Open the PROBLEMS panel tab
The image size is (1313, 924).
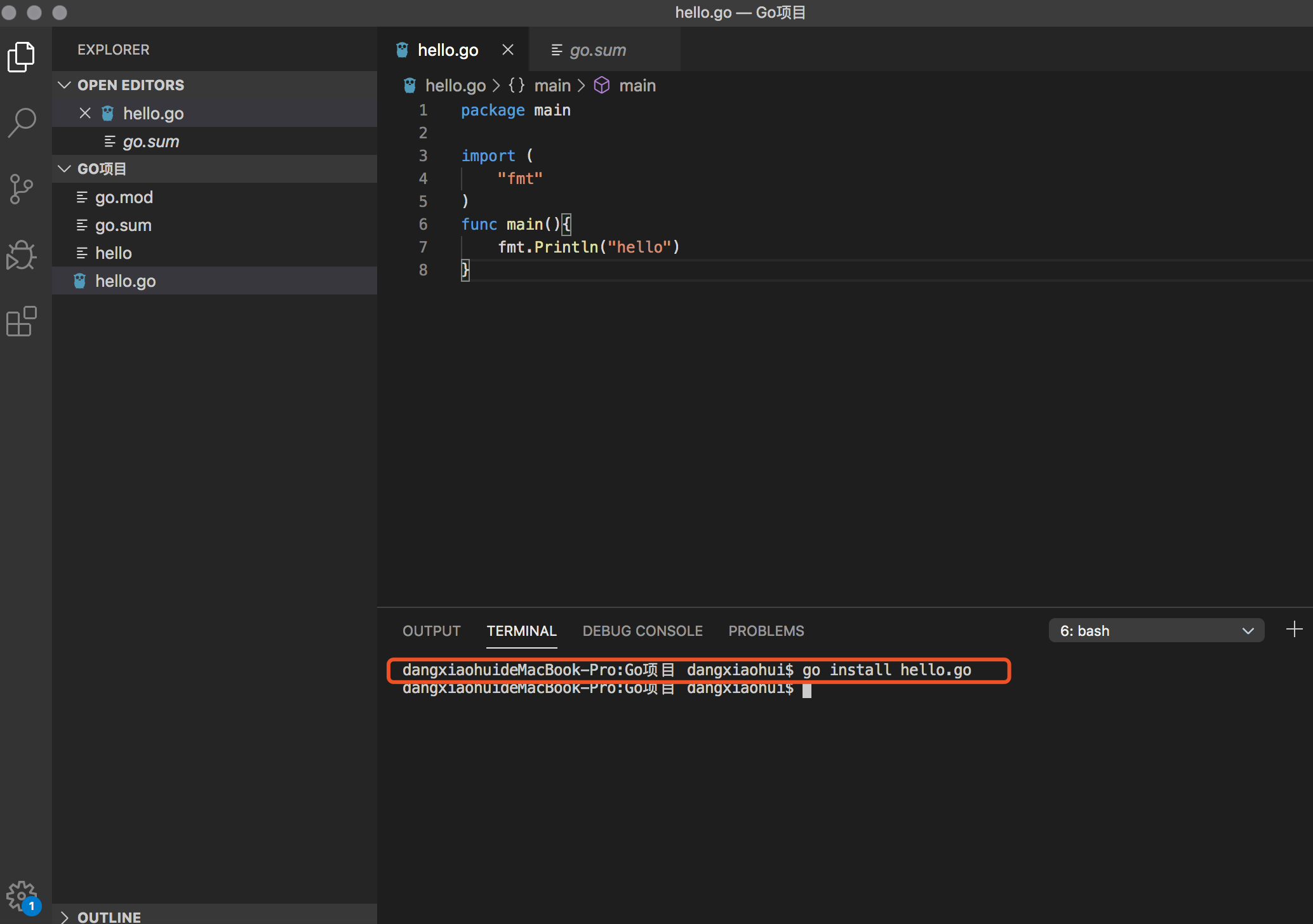766,631
